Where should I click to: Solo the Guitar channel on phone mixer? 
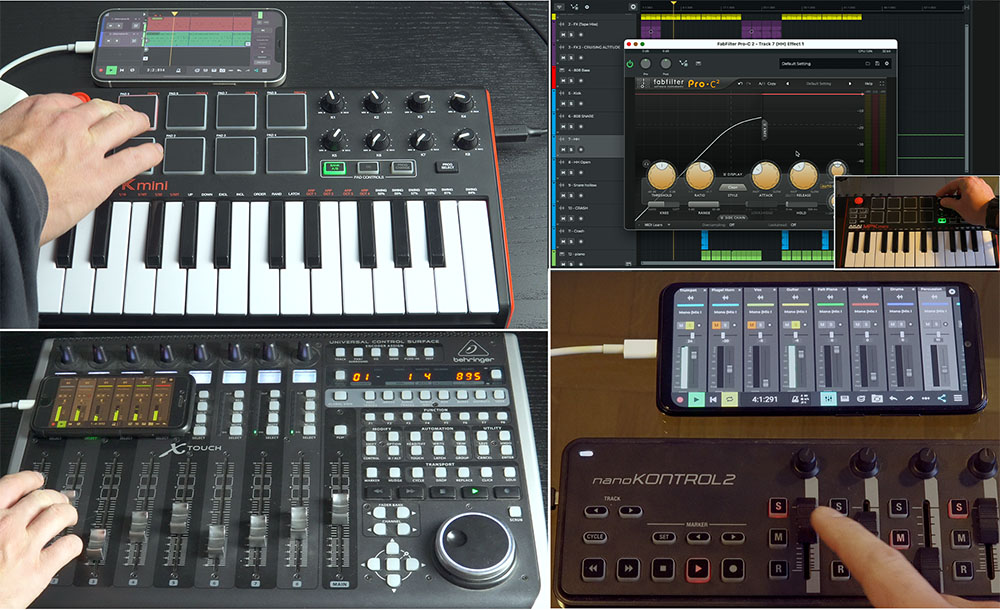(x=797, y=325)
